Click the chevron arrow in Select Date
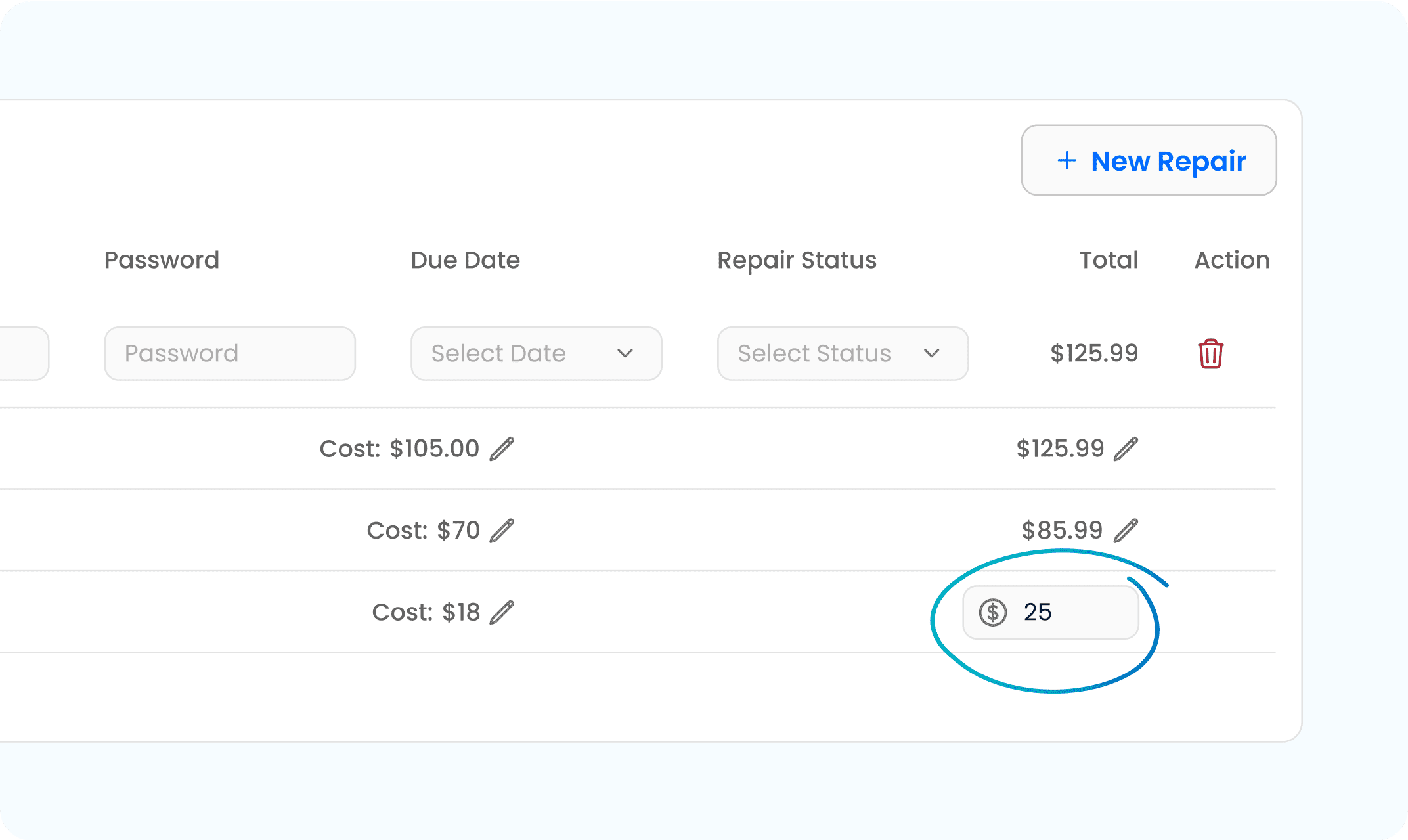This screenshot has width=1408, height=840. (625, 353)
